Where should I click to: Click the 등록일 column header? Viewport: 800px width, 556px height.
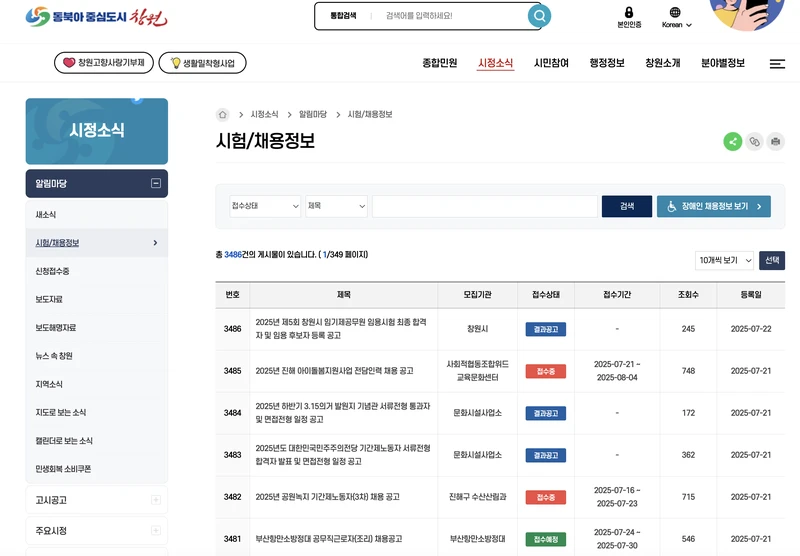click(751, 295)
